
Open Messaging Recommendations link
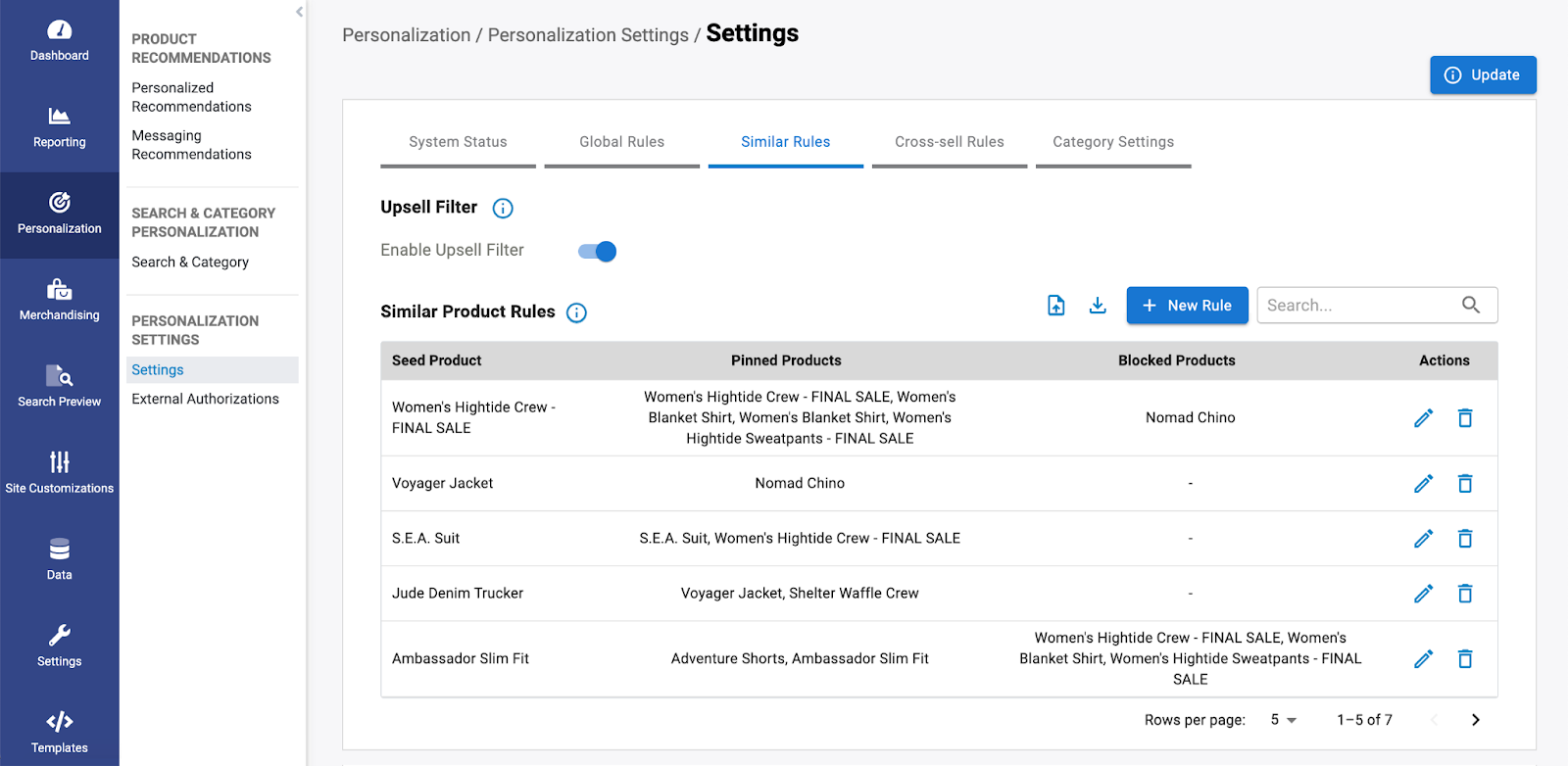pyautogui.click(x=191, y=145)
